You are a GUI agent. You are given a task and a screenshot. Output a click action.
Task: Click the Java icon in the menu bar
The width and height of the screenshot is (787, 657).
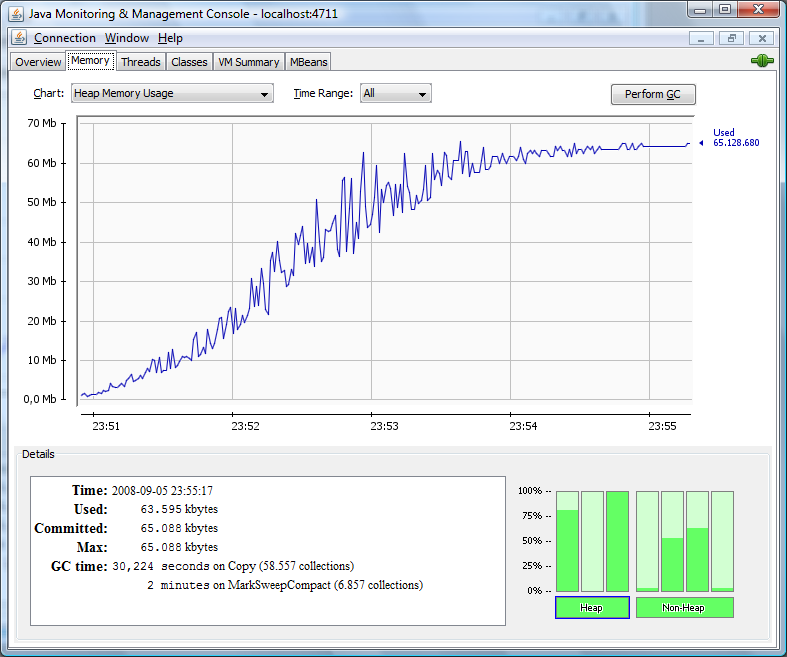point(18,38)
